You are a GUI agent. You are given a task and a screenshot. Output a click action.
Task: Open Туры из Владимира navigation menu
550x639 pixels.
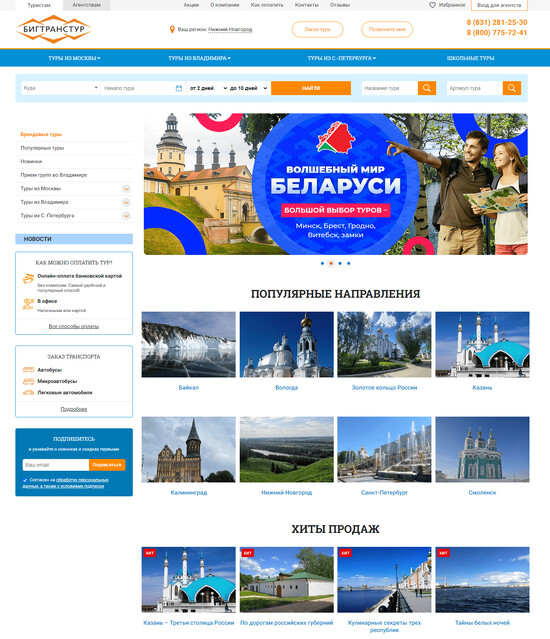(200, 58)
